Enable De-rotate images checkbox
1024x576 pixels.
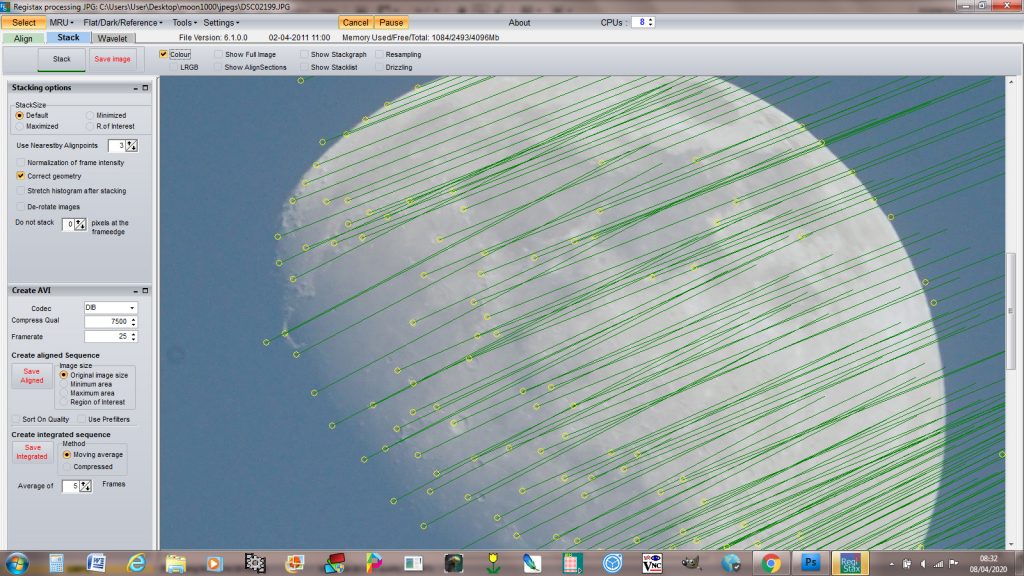point(21,206)
